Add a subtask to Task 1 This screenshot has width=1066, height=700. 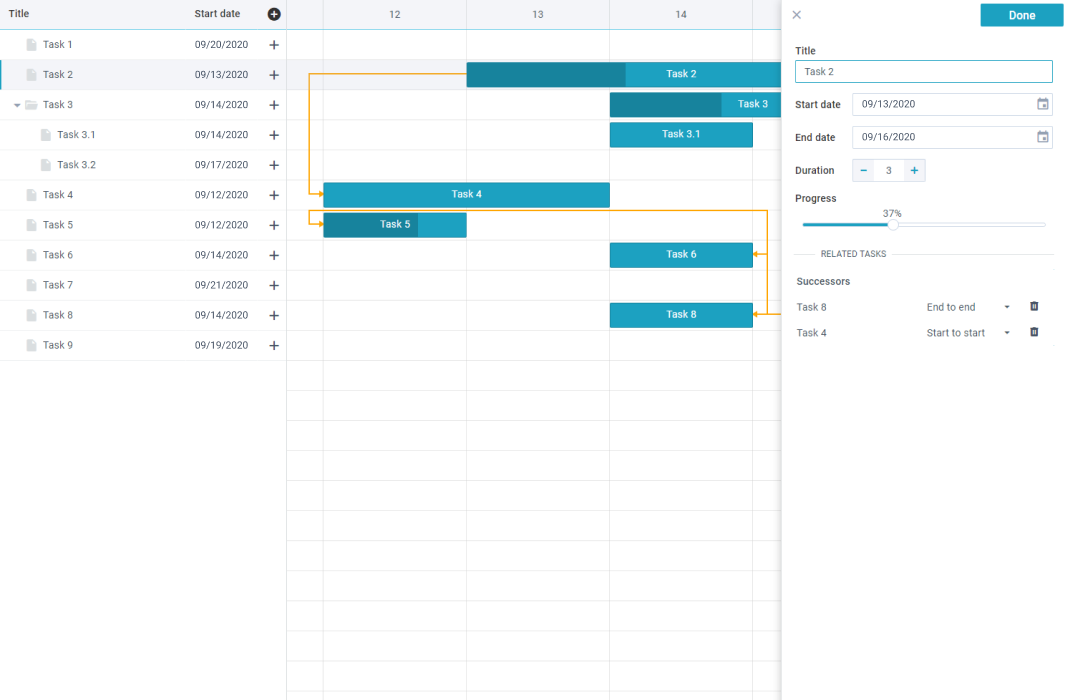pyautogui.click(x=274, y=45)
